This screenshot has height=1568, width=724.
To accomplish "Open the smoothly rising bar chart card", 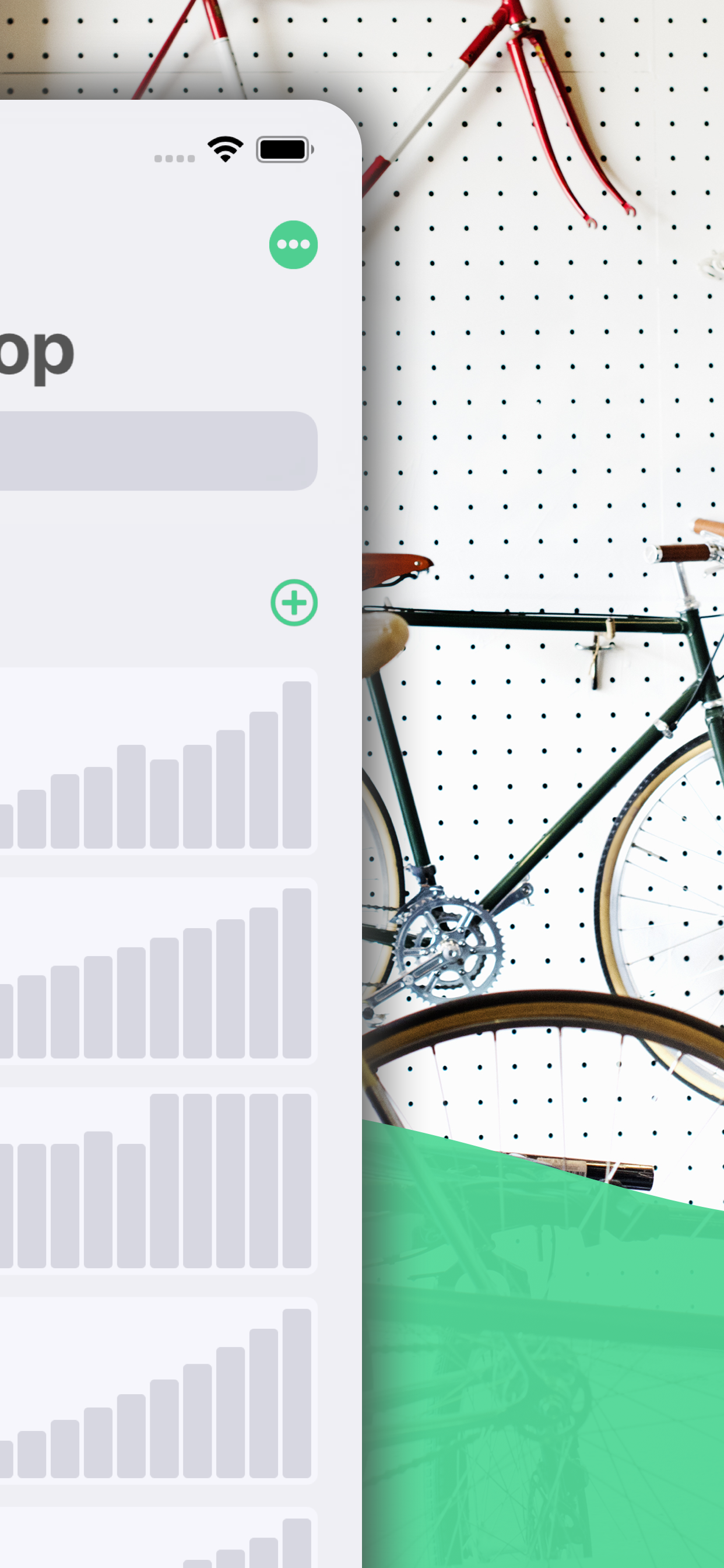I will [x=158, y=971].
